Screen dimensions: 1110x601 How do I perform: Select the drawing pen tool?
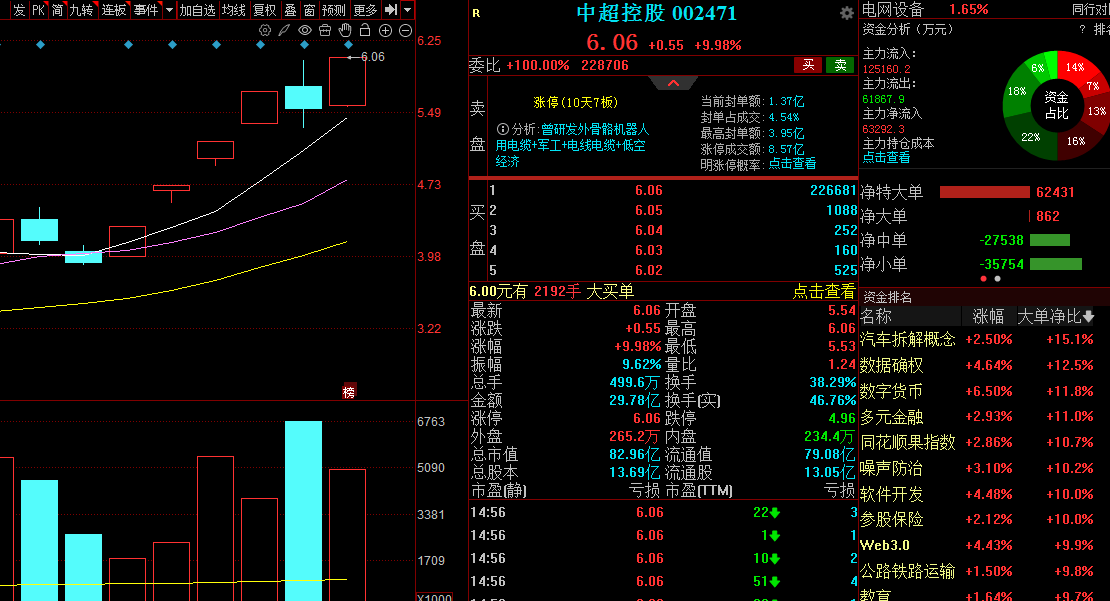(x=285, y=30)
